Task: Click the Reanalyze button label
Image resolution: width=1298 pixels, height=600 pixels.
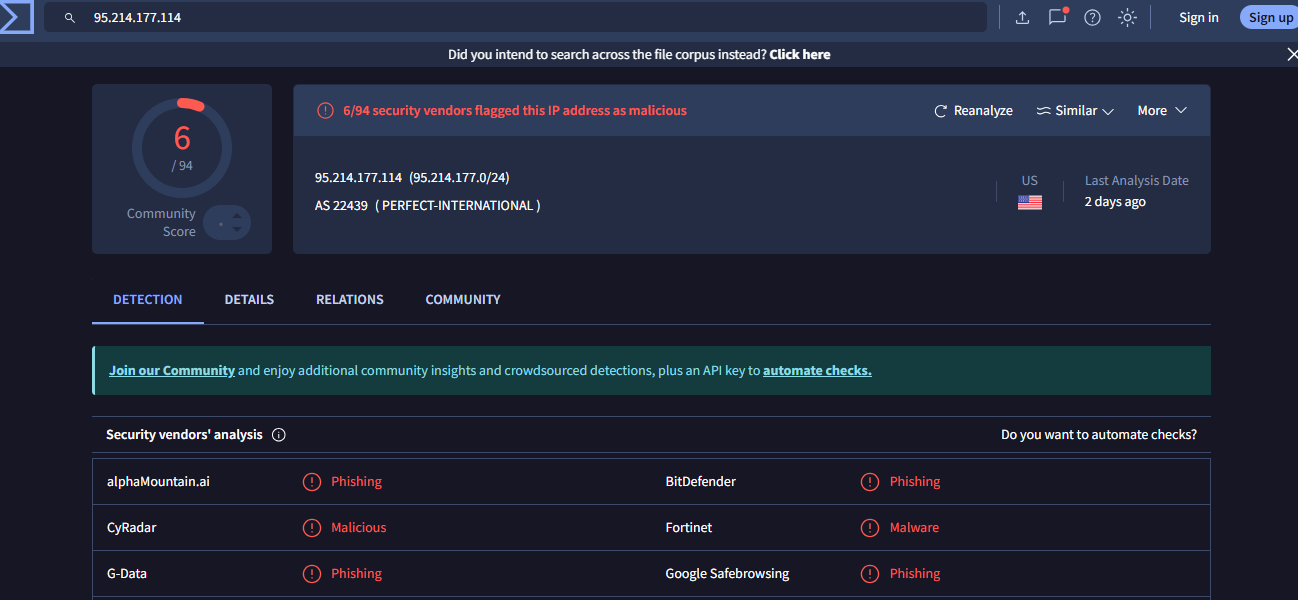Action: point(983,111)
